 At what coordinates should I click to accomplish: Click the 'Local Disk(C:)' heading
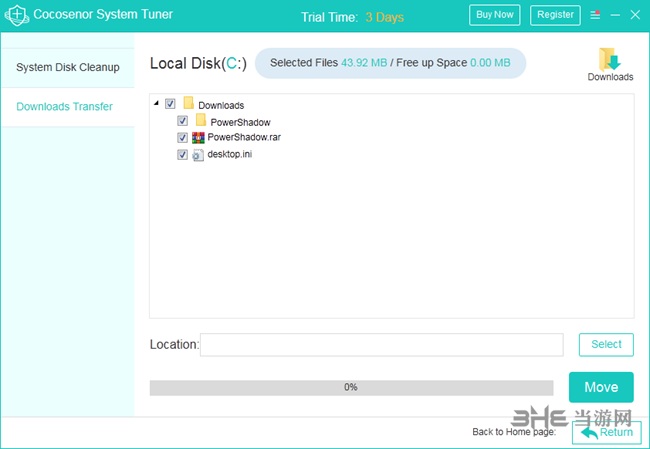(198, 63)
